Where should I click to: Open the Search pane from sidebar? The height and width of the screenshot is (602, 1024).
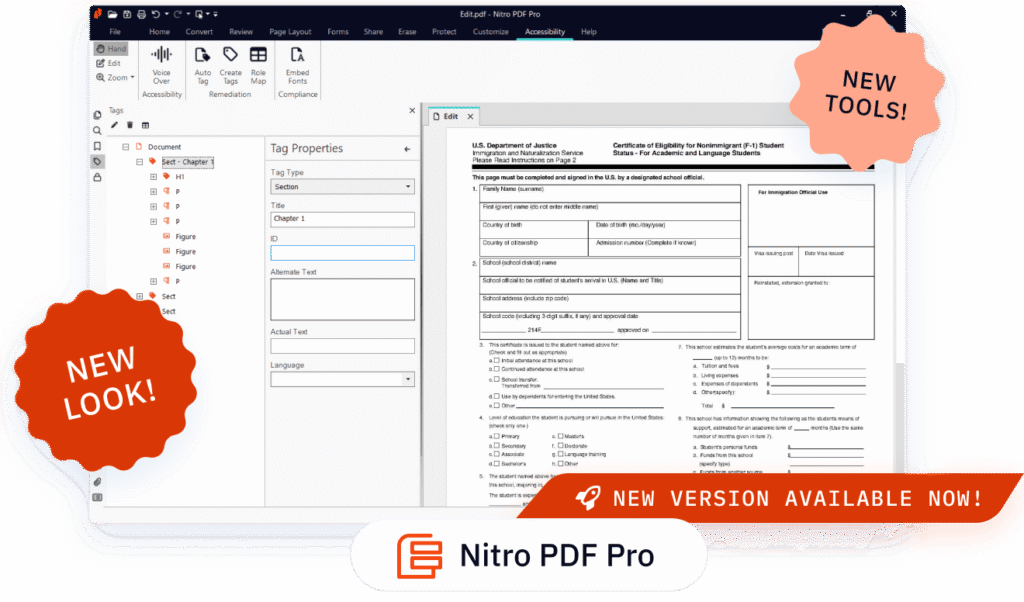pyautogui.click(x=97, y=131)
